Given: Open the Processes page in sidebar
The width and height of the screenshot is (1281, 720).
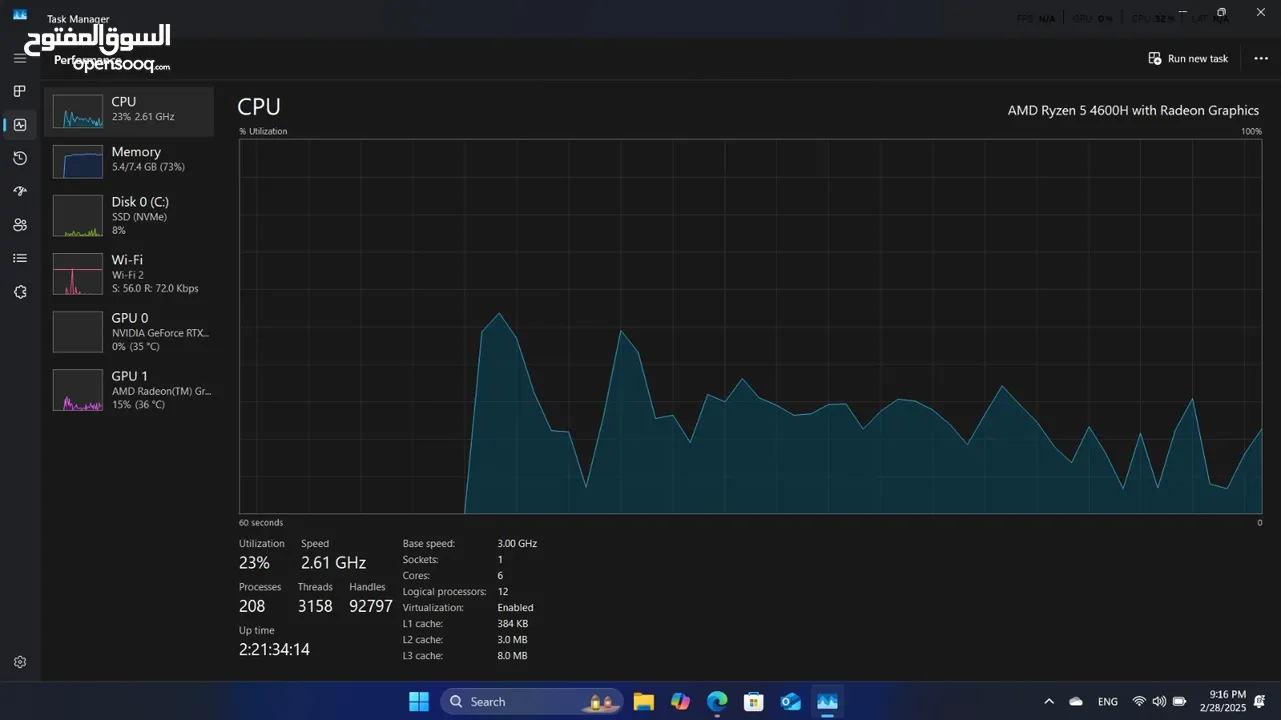Looking at the screenshot, I should pos(19,91).
